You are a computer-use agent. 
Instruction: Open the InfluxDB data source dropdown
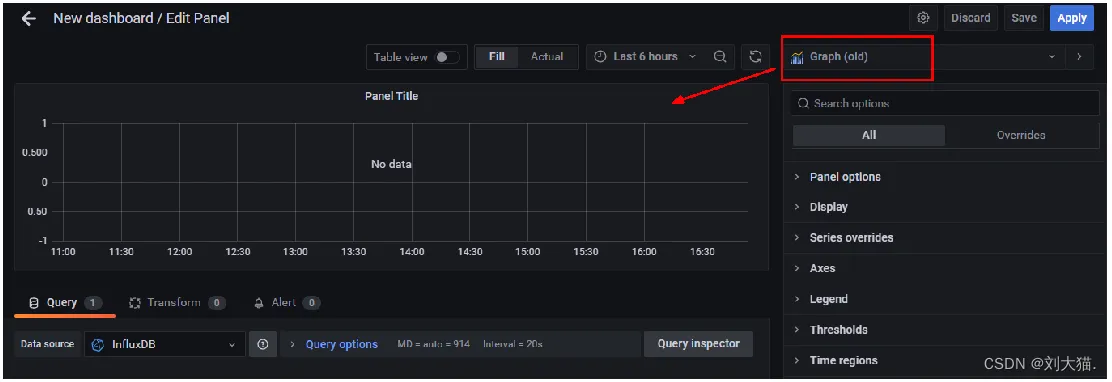(x=165, y=344)
